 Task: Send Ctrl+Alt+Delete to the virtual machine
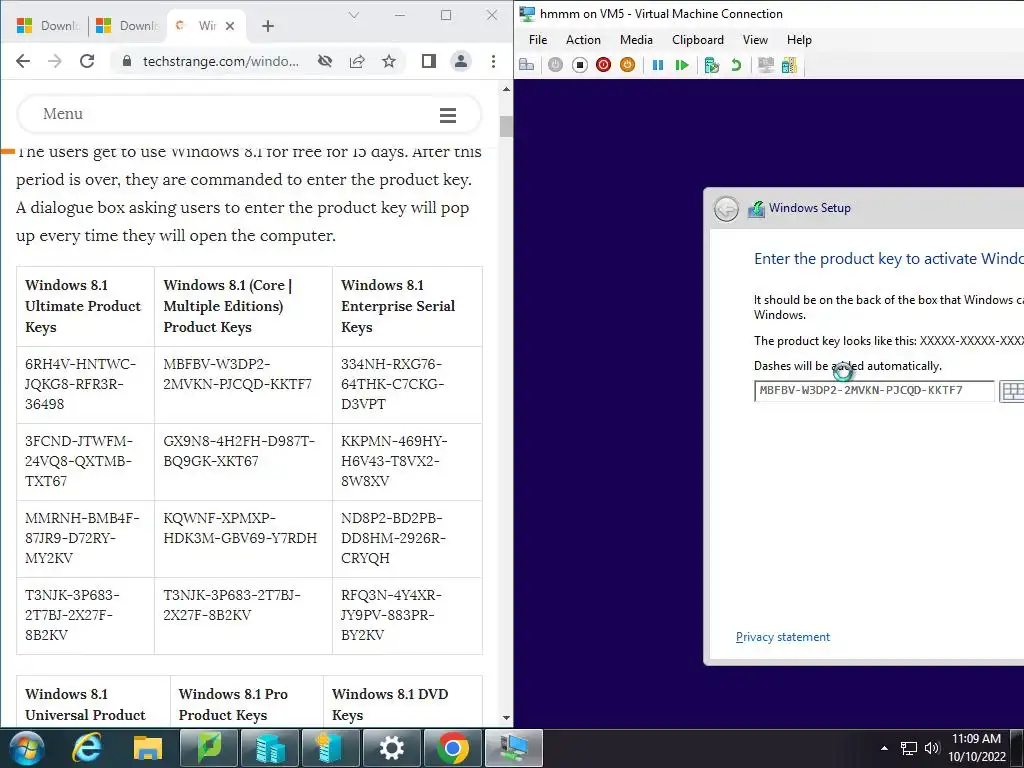[x=526, y=65]
